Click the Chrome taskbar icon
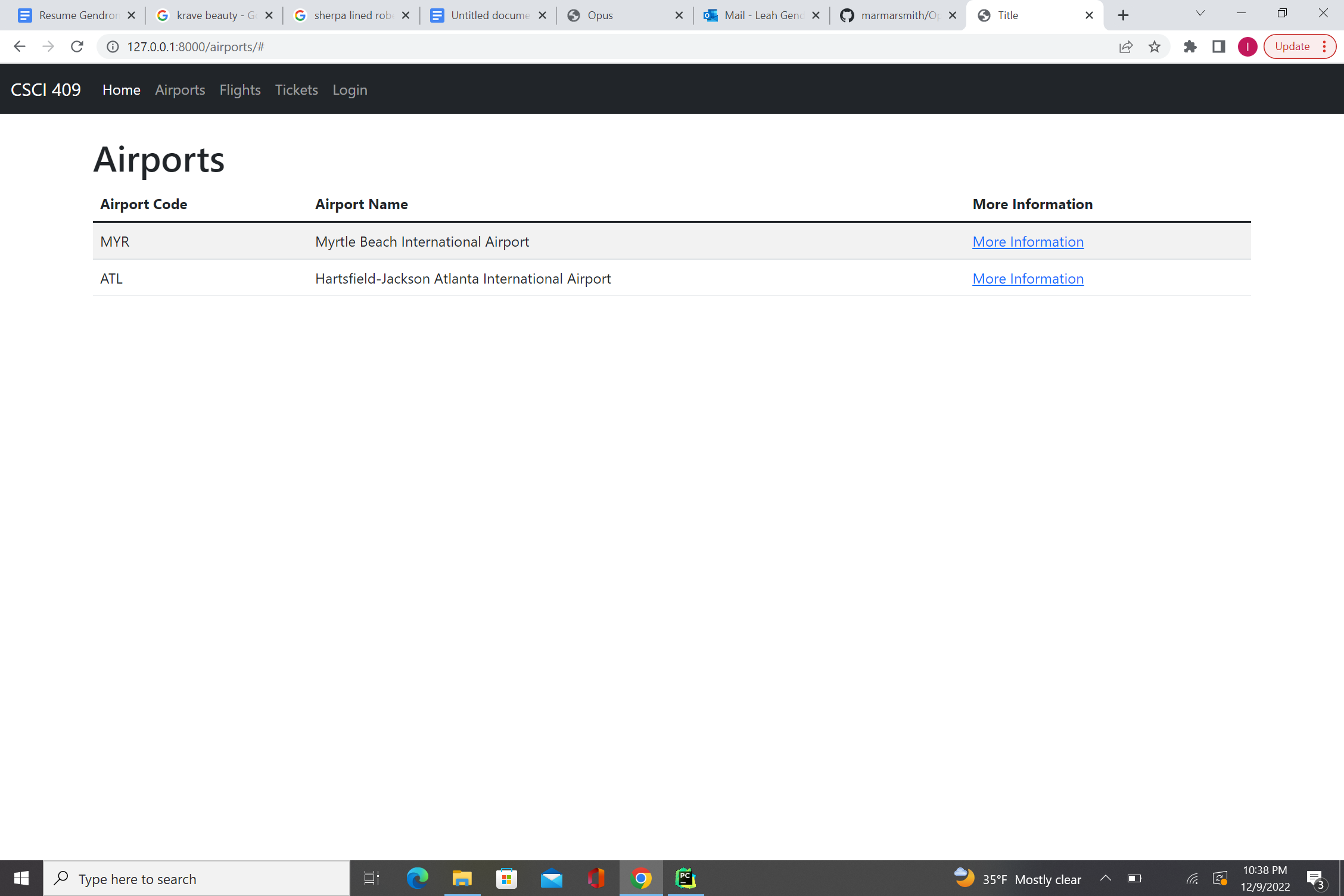Screen dimensions: 1344x896 tap(641, 878)
